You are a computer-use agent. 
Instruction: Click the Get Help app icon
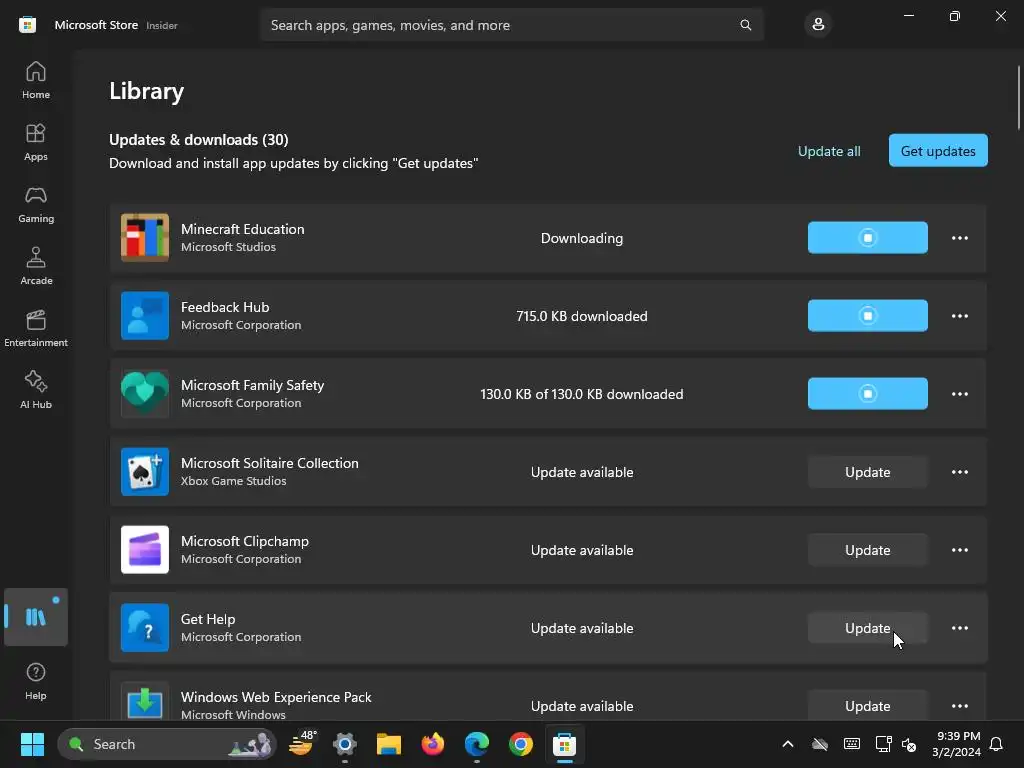tap(145, 628)
